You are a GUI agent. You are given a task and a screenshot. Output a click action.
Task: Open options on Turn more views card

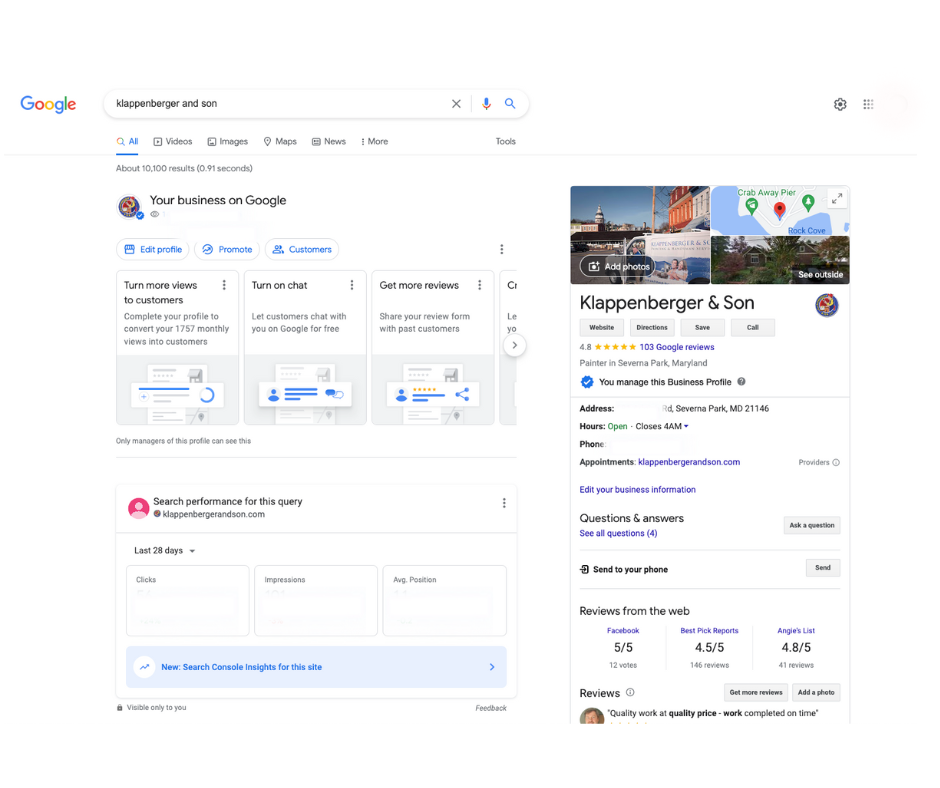click(224, 285)
